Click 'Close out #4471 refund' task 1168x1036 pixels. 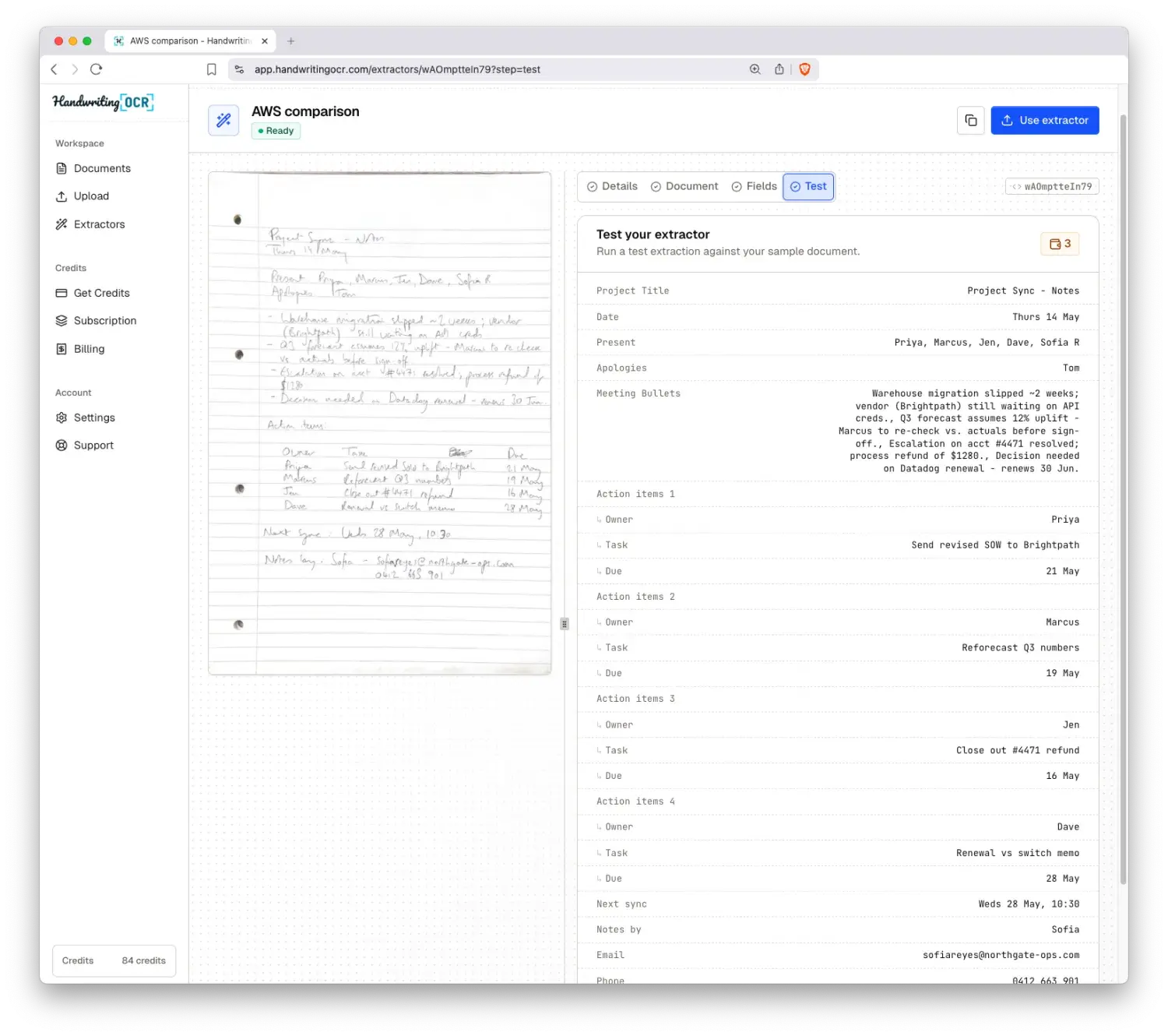(1018, 750)
